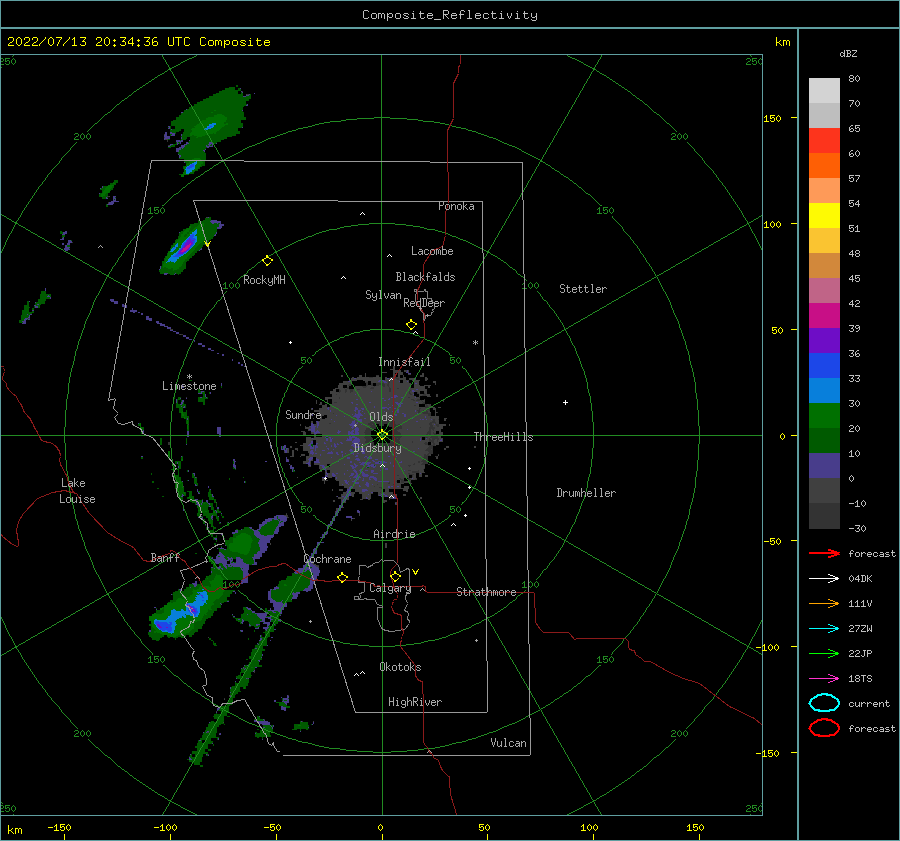Click the Blackfalds label

coord(425,277)
